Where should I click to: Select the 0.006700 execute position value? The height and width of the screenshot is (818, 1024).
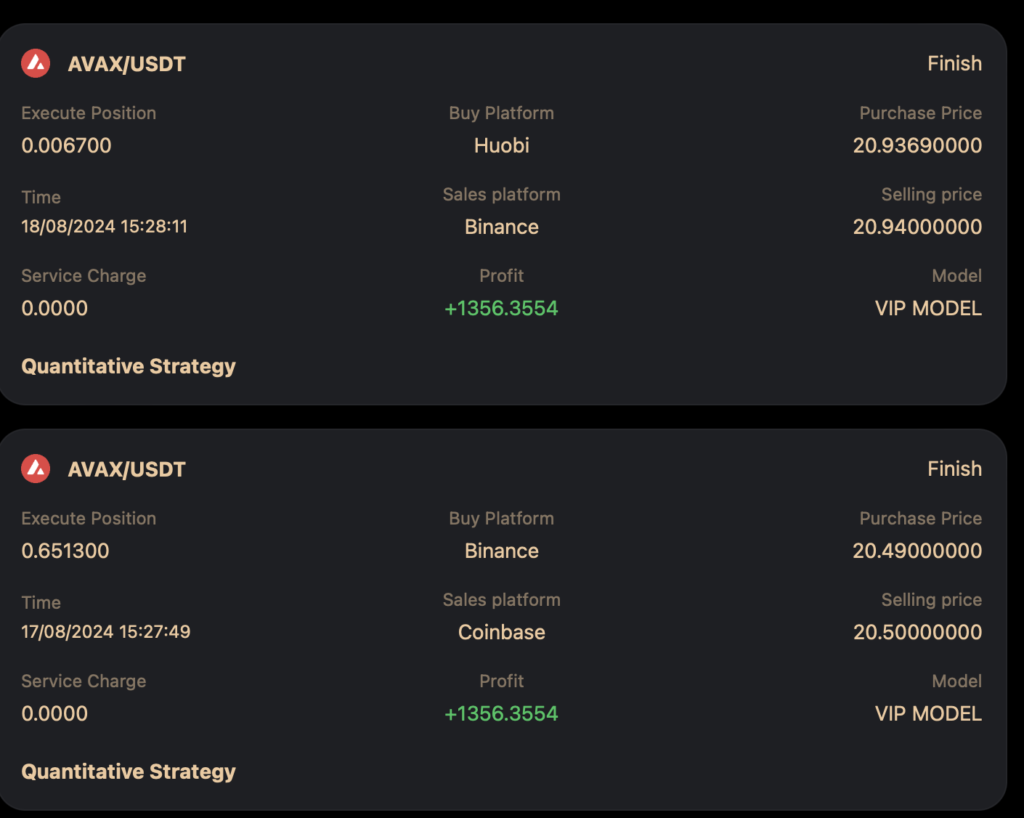[x=66, y=145]
